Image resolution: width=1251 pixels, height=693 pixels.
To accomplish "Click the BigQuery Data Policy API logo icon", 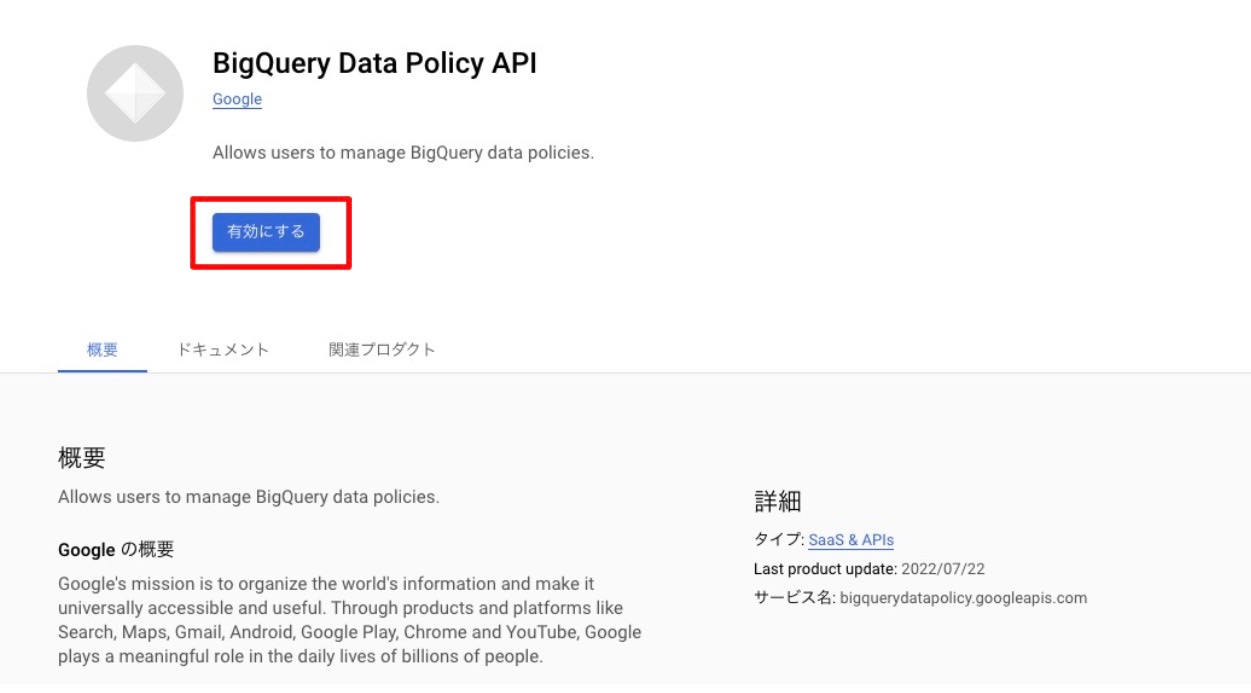I will (135, 93).
